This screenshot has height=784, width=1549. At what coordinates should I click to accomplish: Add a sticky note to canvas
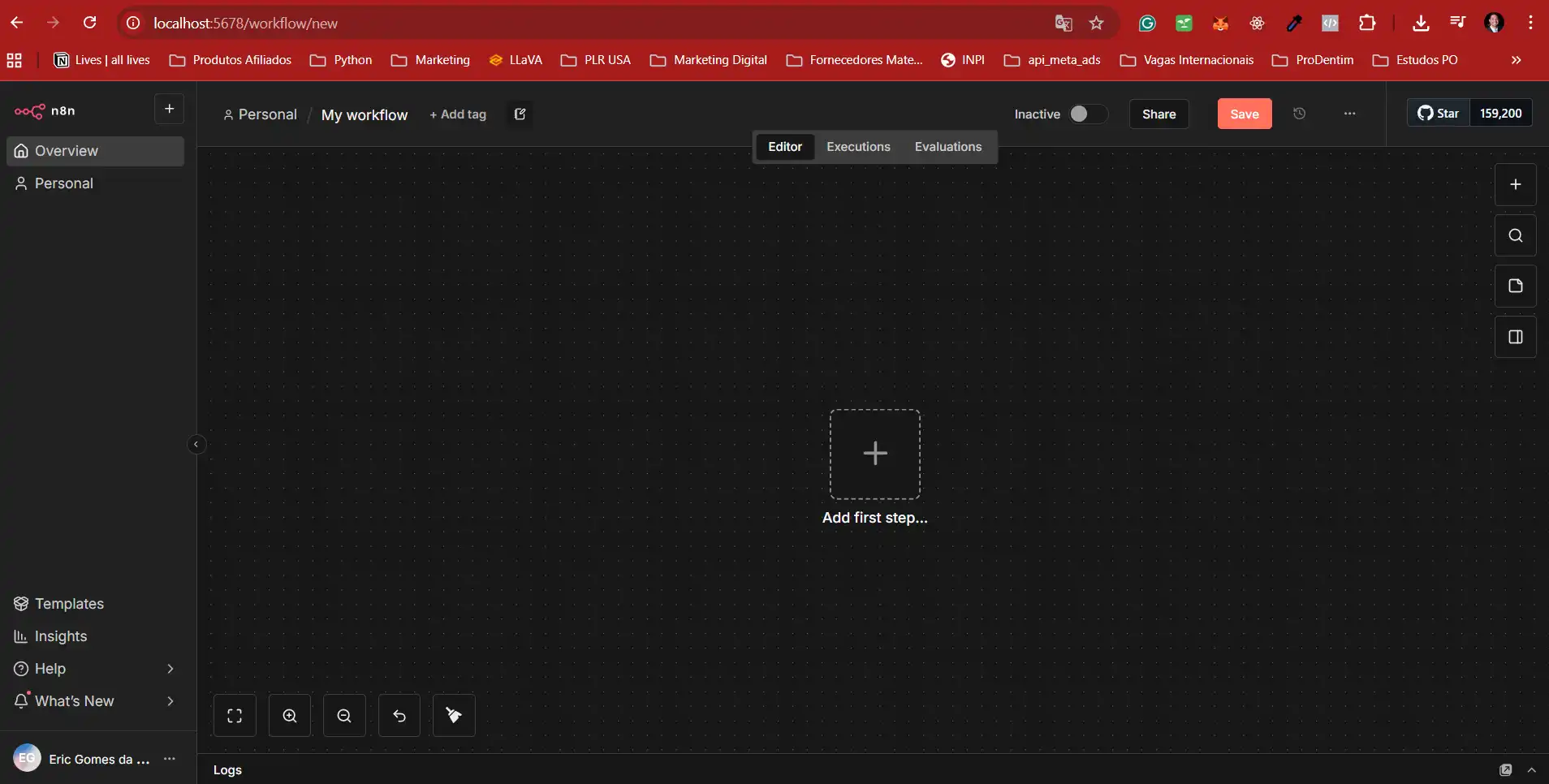[x=1515, y=286]
